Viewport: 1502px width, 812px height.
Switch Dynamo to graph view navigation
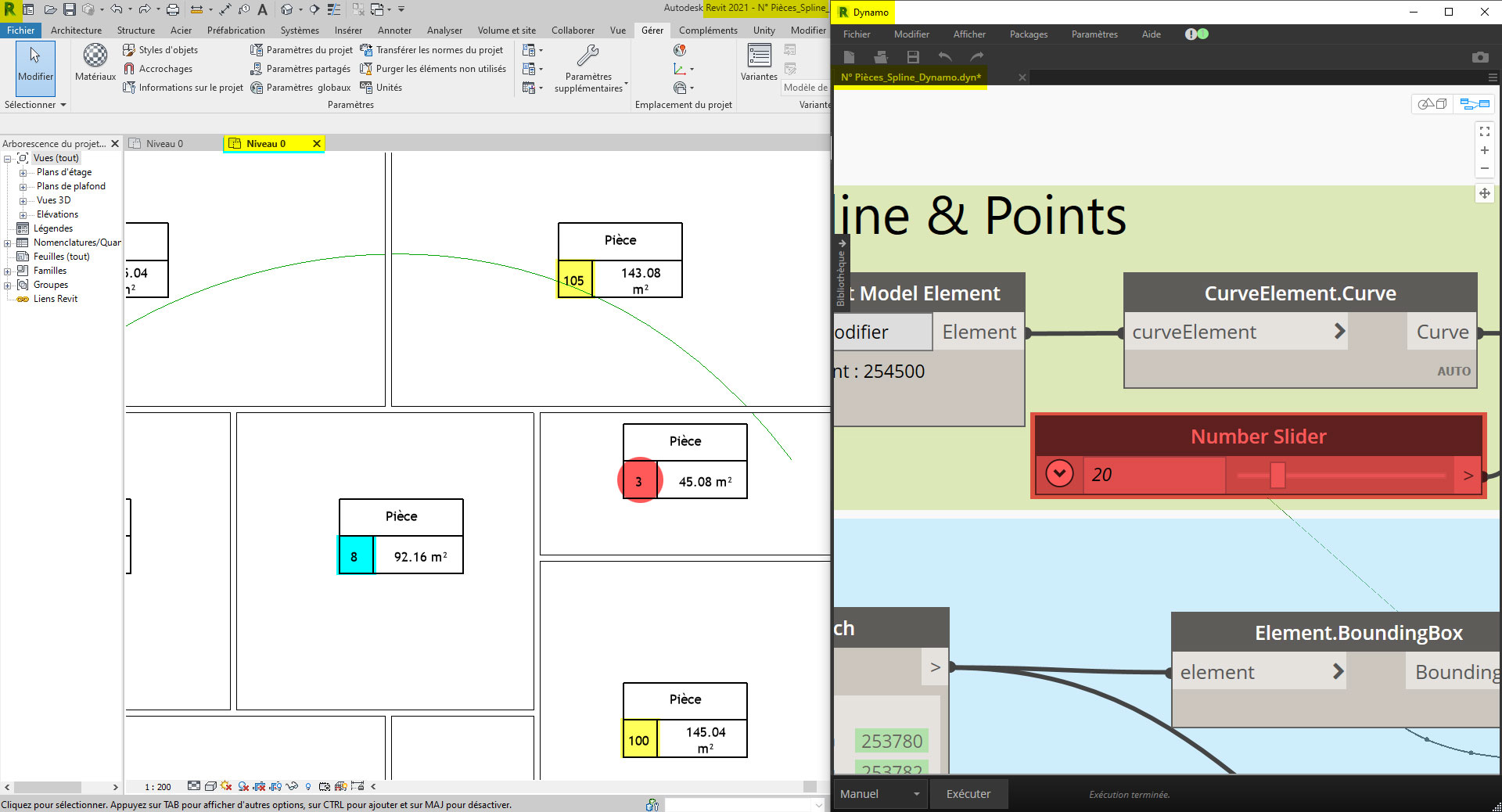pos(1474,104)
